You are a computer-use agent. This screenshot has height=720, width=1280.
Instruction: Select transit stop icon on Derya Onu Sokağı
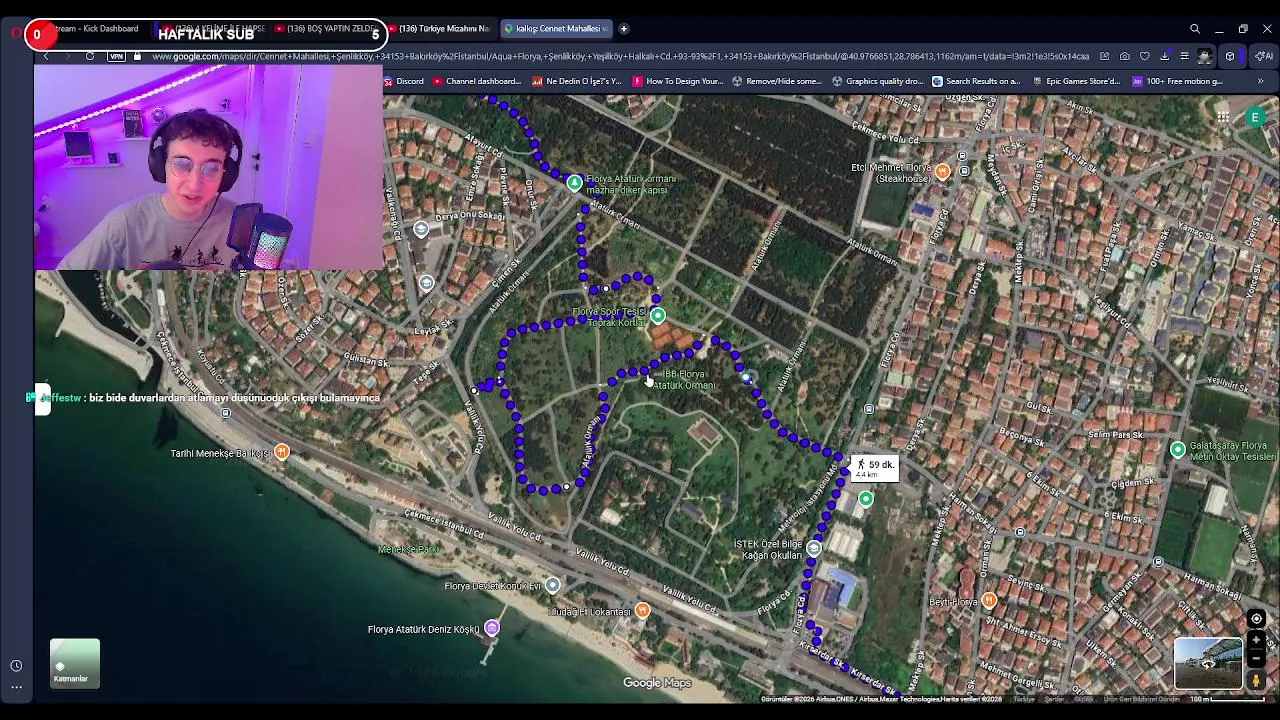[x=421, y=230]
